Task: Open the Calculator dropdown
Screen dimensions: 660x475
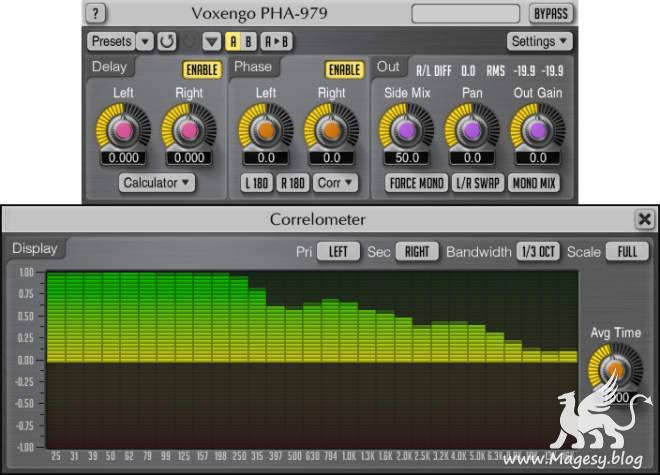Action: coord(157,183)
